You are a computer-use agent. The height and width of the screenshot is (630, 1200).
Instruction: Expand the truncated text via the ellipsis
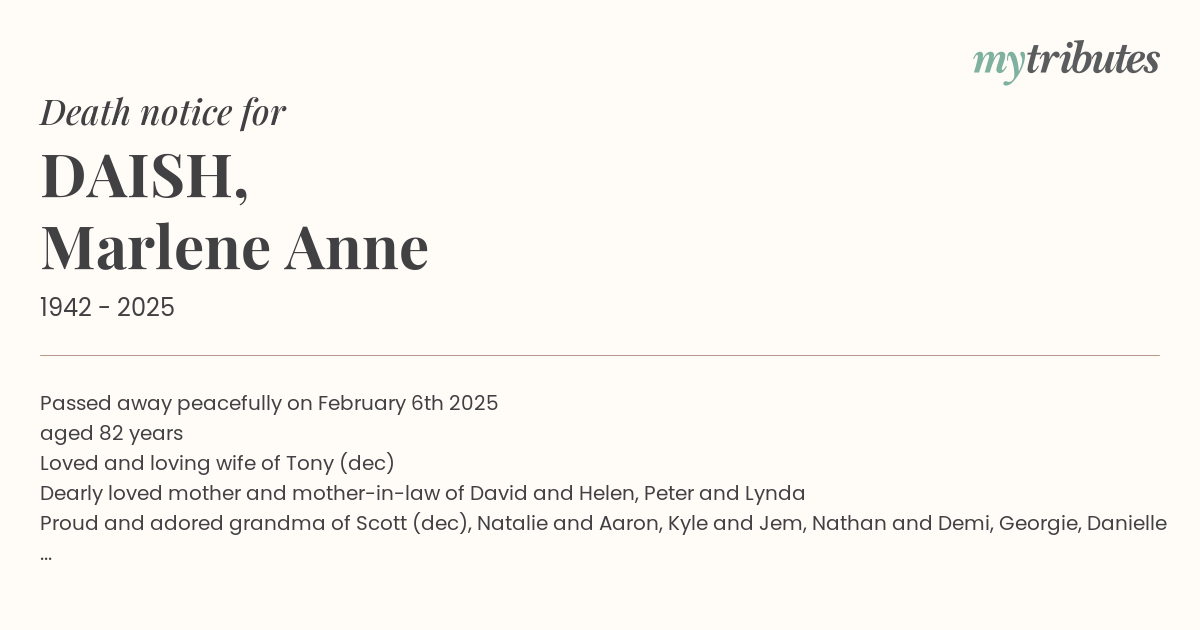[46, 556]
